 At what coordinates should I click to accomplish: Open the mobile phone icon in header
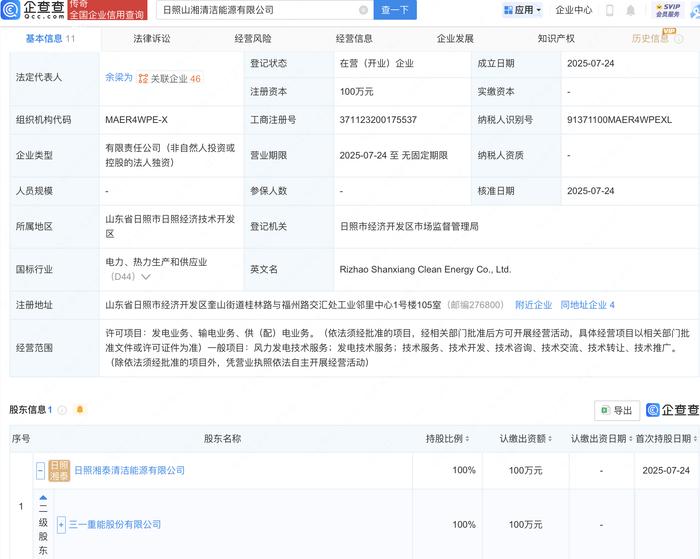click(609, 10)
